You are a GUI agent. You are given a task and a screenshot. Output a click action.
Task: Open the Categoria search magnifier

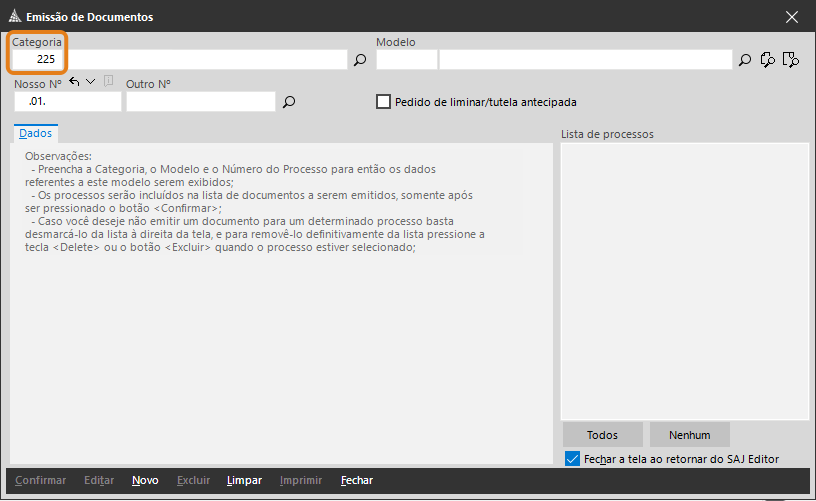(x=360, y=60)
